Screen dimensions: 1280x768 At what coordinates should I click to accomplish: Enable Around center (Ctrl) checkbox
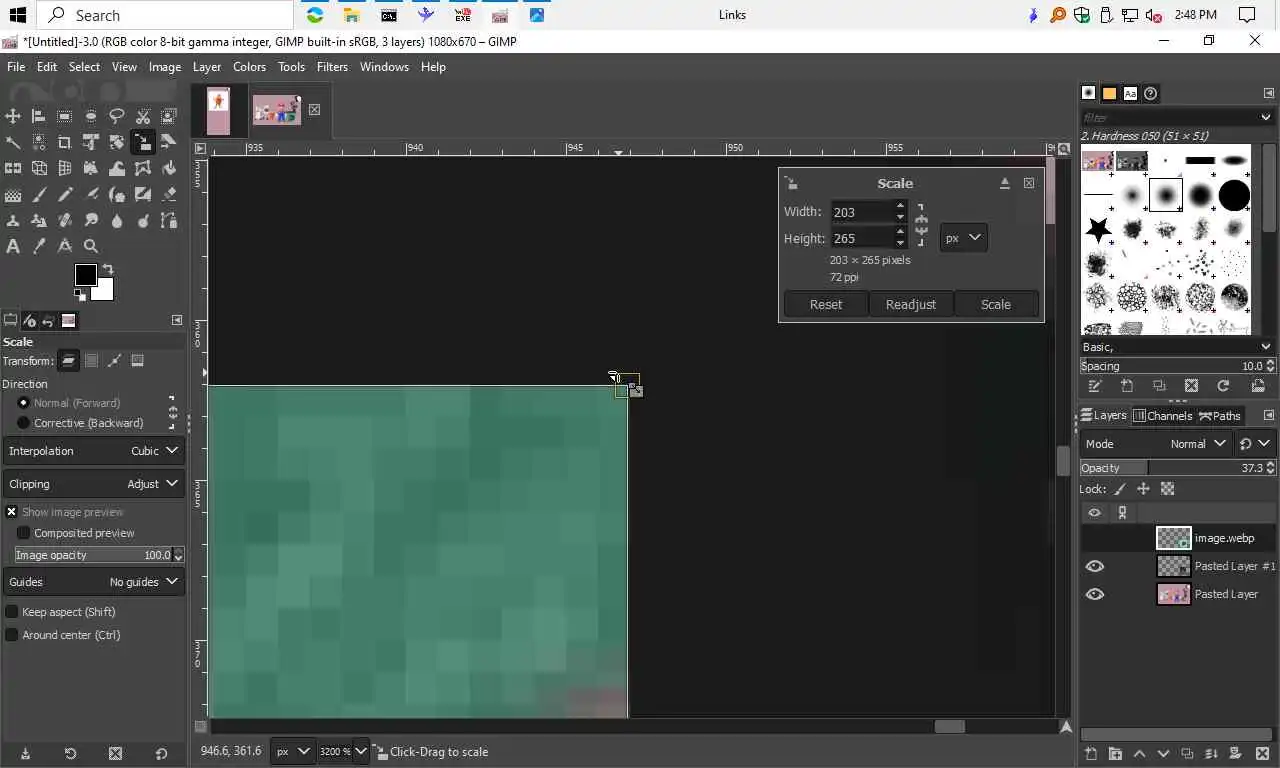pos(12,635)
